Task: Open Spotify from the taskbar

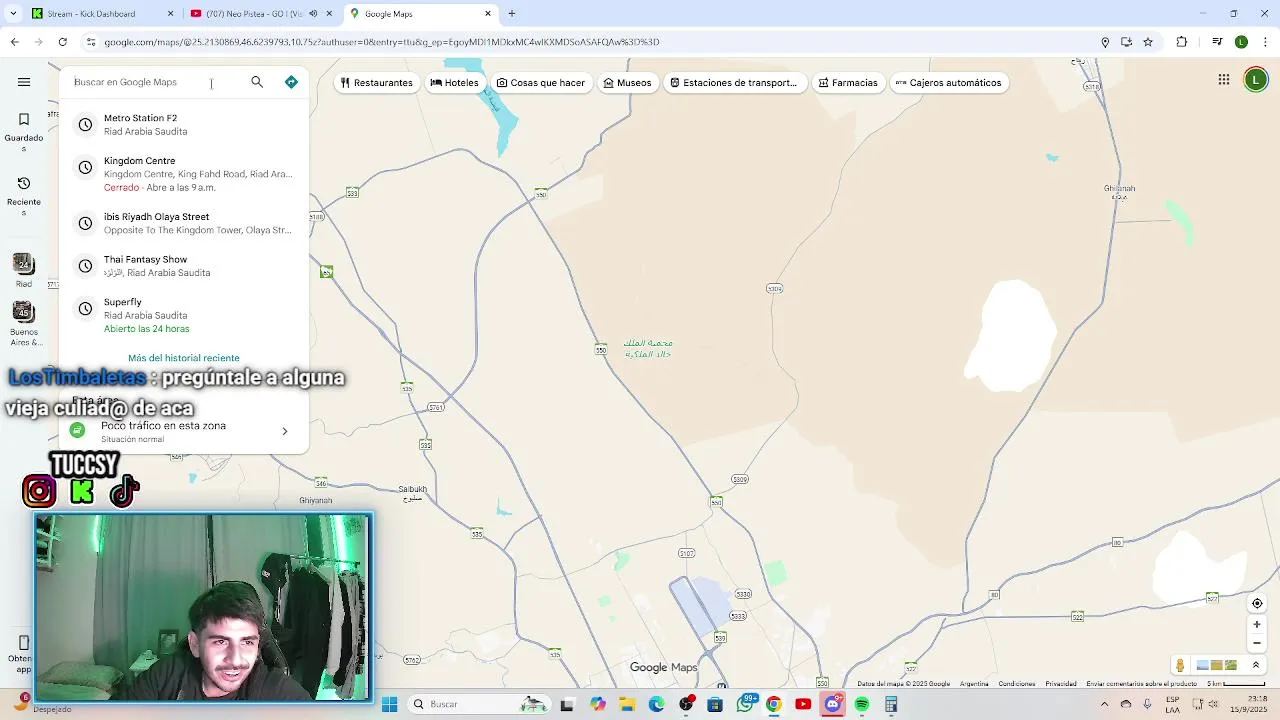Action: point(862,704)
